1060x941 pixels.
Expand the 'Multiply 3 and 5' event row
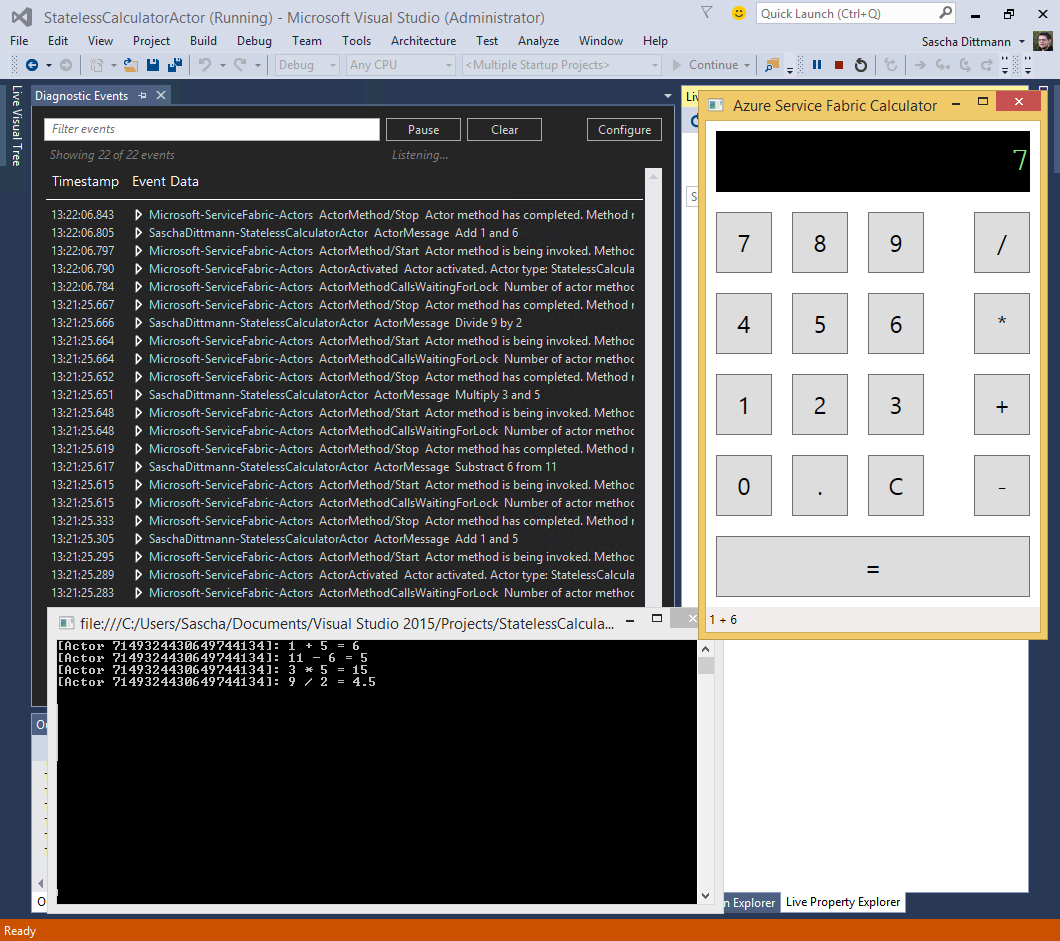138,395
